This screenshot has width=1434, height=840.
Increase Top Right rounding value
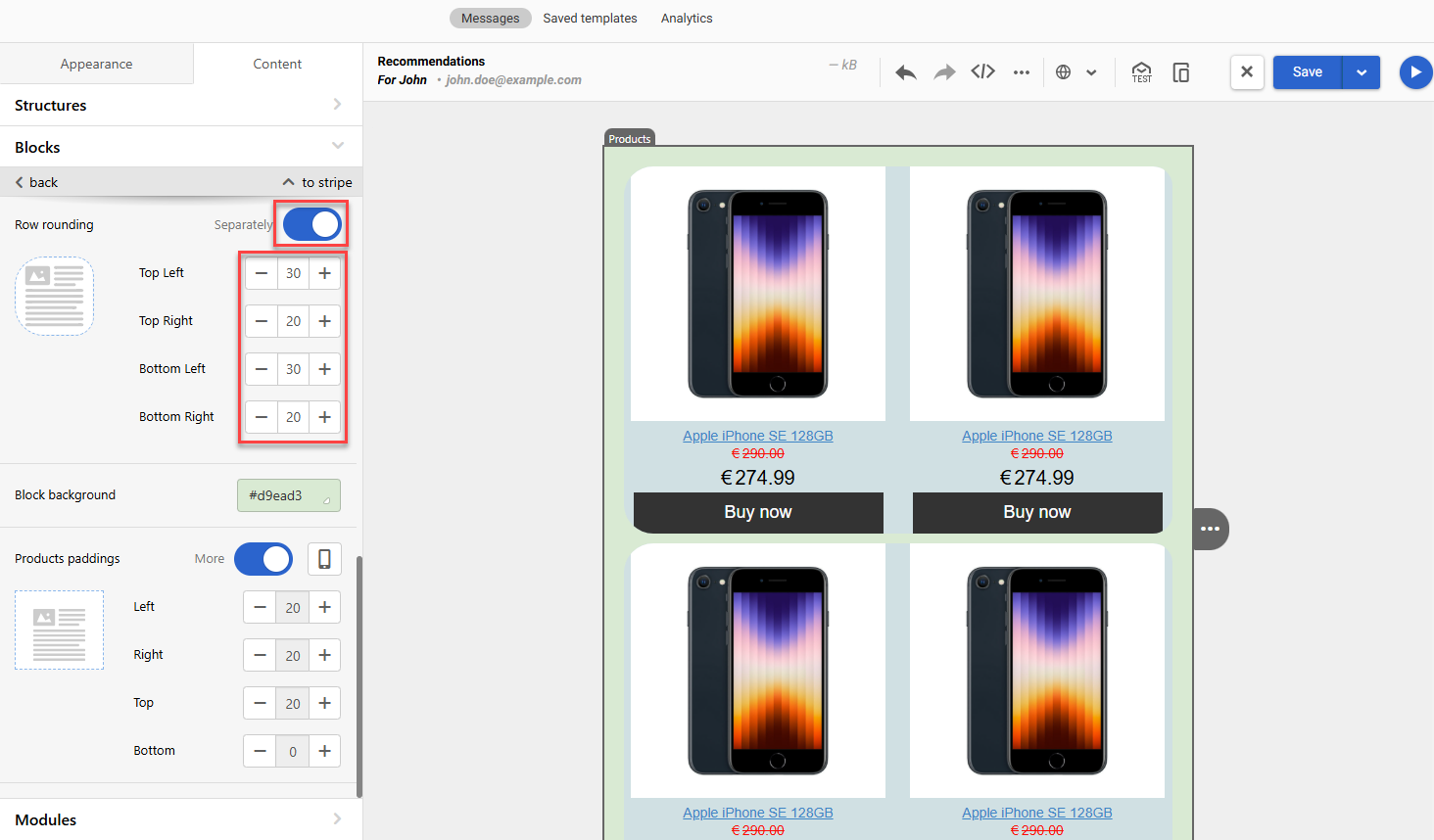pyautogui.click(x=325, y=321)
